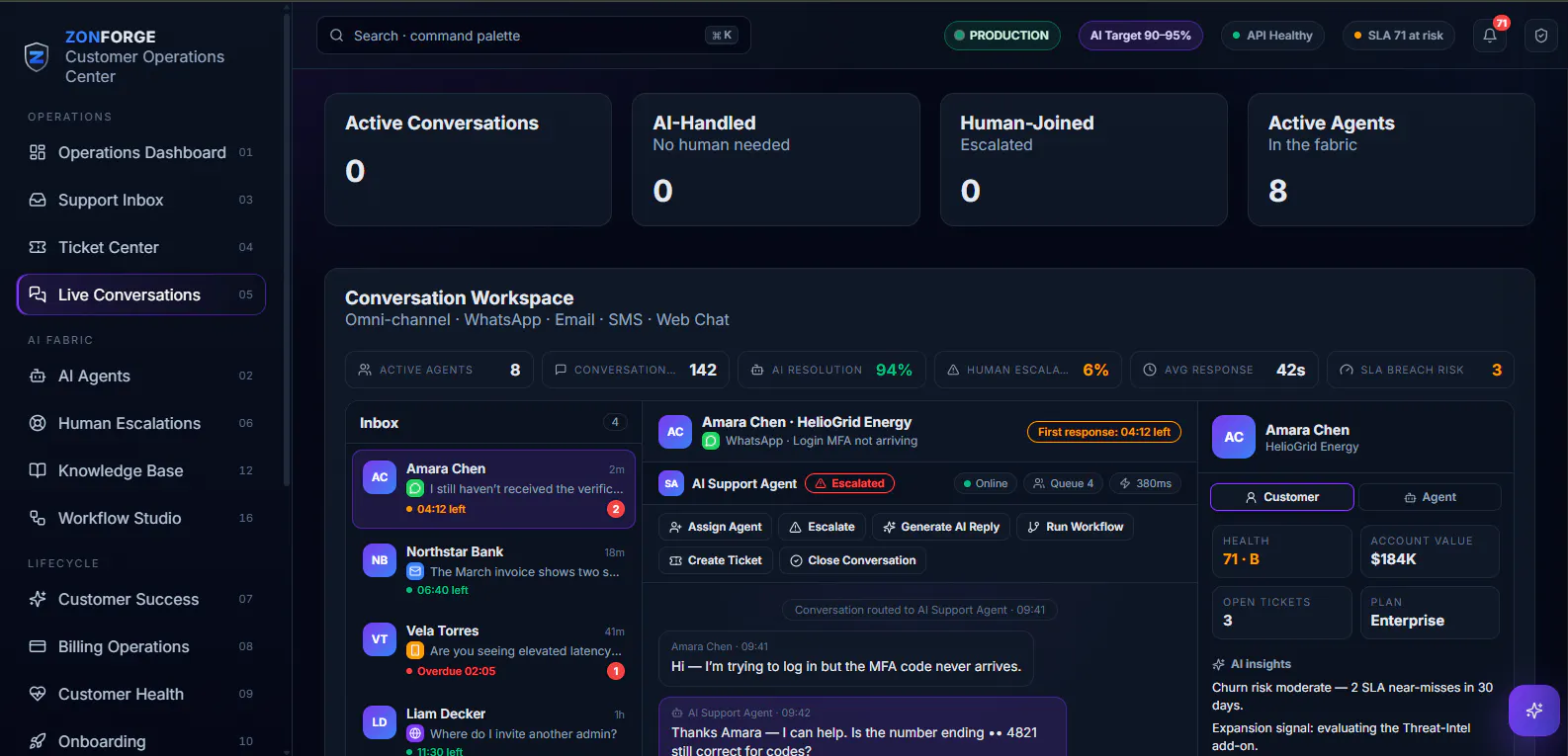Click the SLA 71 at risk pill
1568x756 pixels.
click(x=1398, y=36)
